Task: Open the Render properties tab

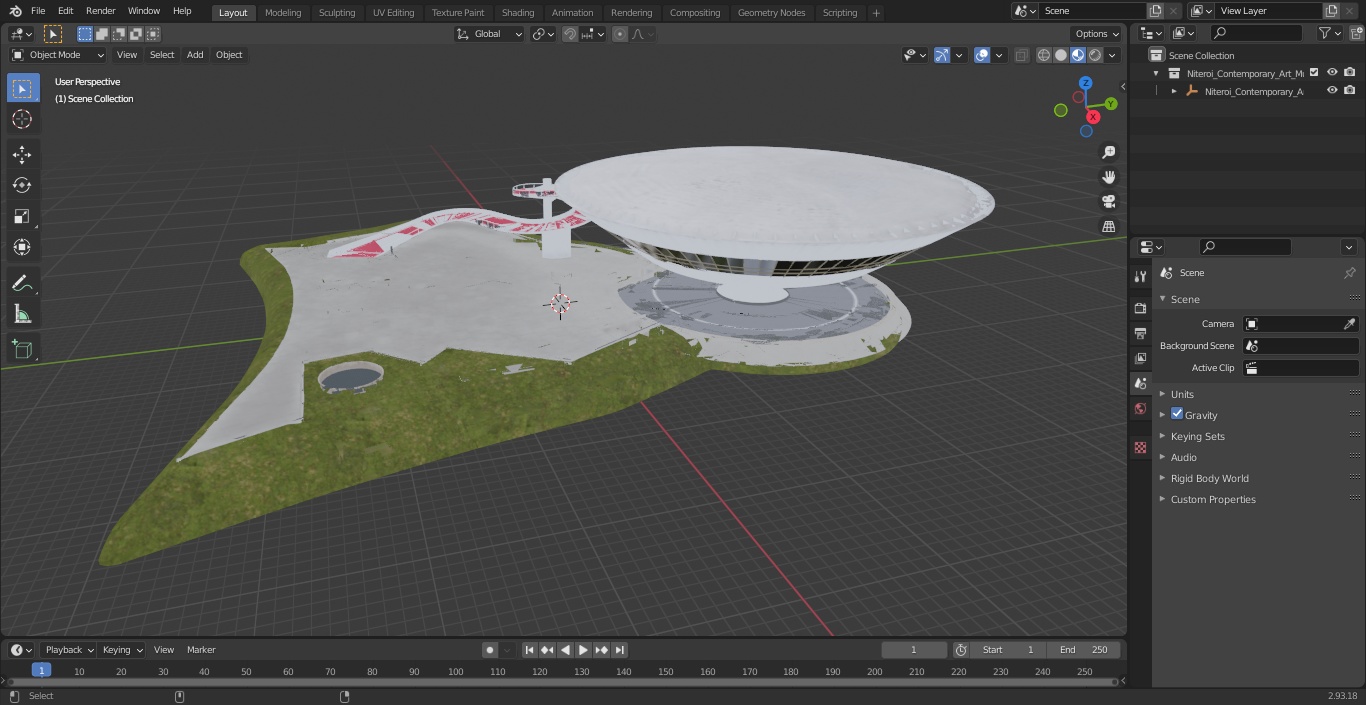Action: pyautogui.click(x=1140, y=308)
